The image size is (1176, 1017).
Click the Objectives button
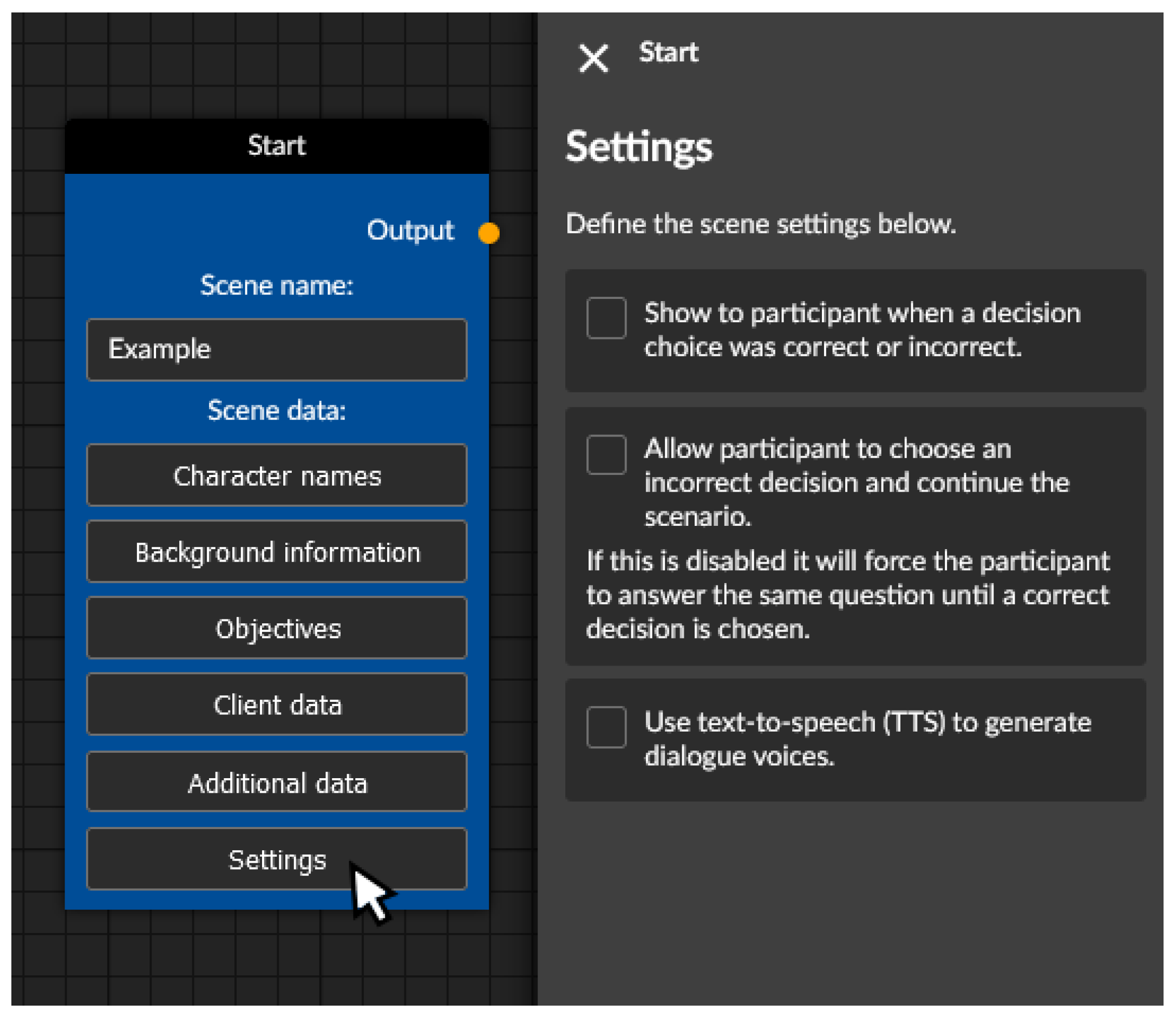[277, 628]
